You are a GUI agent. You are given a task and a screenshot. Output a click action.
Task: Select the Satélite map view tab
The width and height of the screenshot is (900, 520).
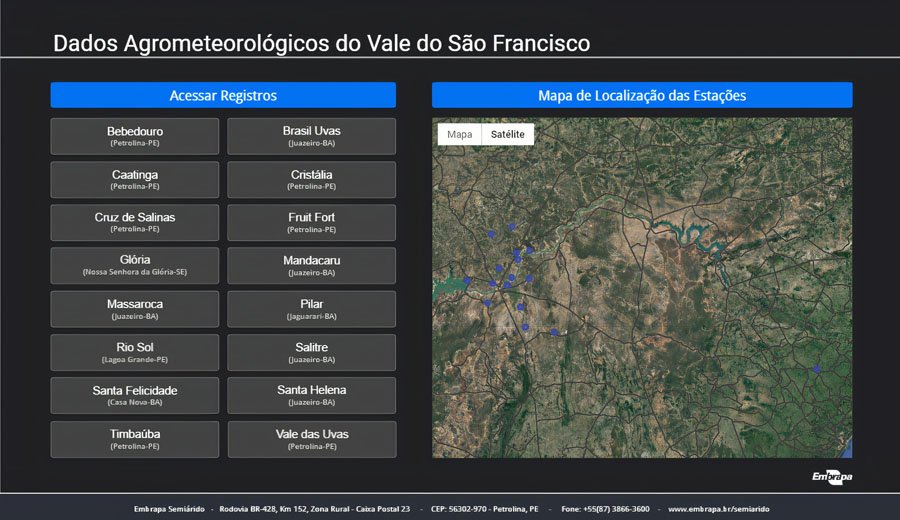(x=507, y=134)
